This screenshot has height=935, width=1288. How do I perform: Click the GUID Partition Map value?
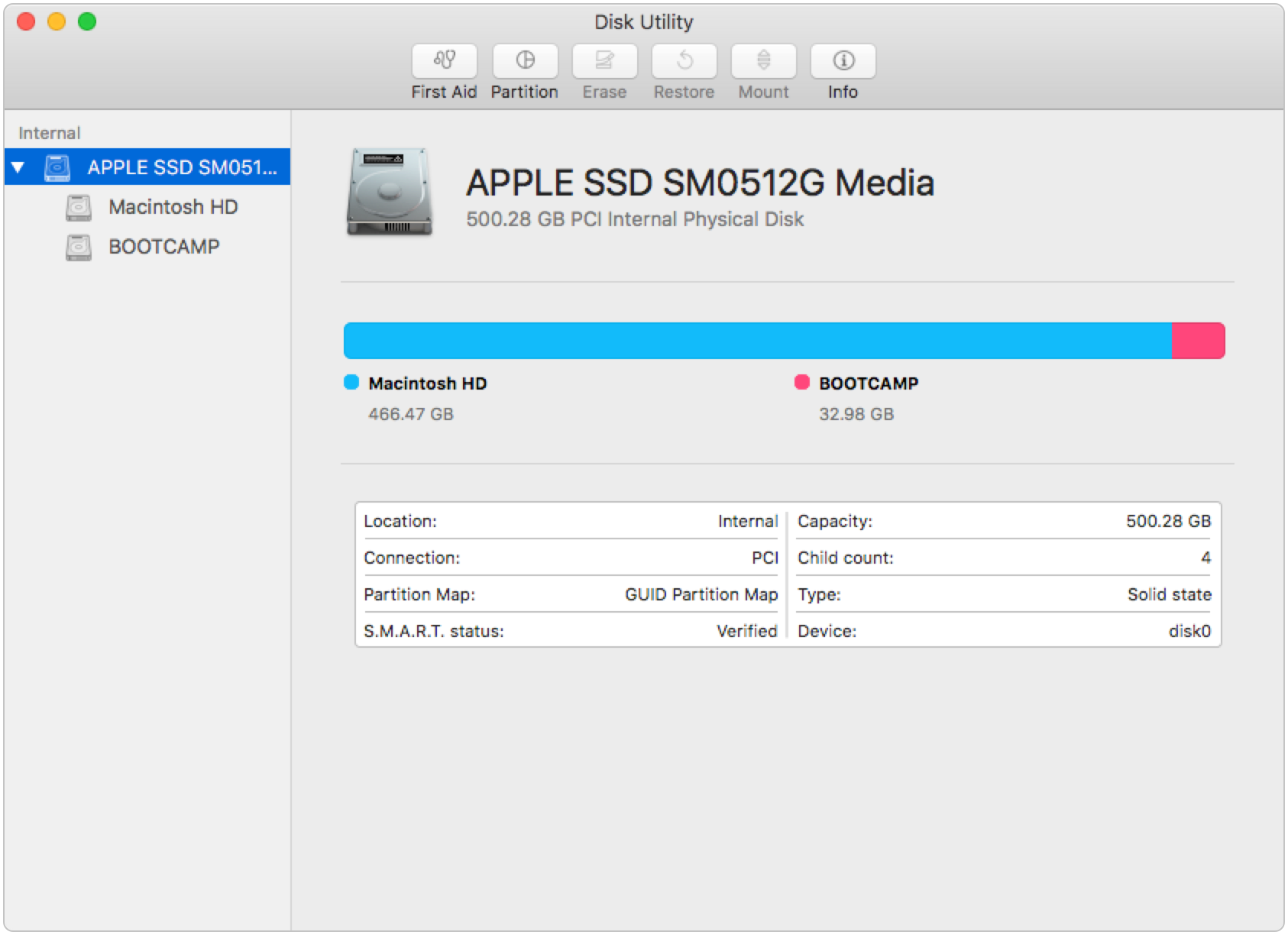click(x=701, y=594)
